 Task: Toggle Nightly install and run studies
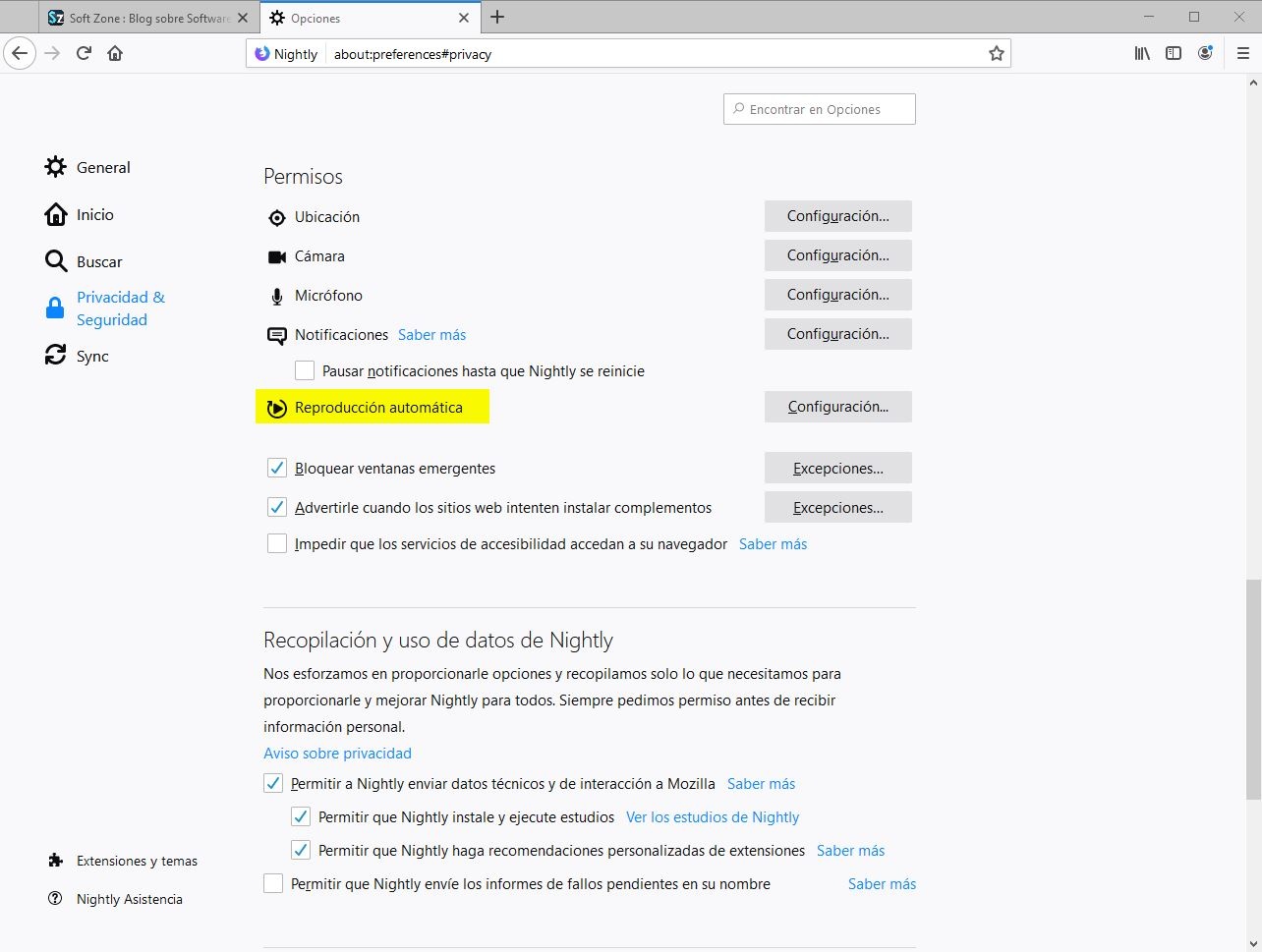[x=301, y=816]
